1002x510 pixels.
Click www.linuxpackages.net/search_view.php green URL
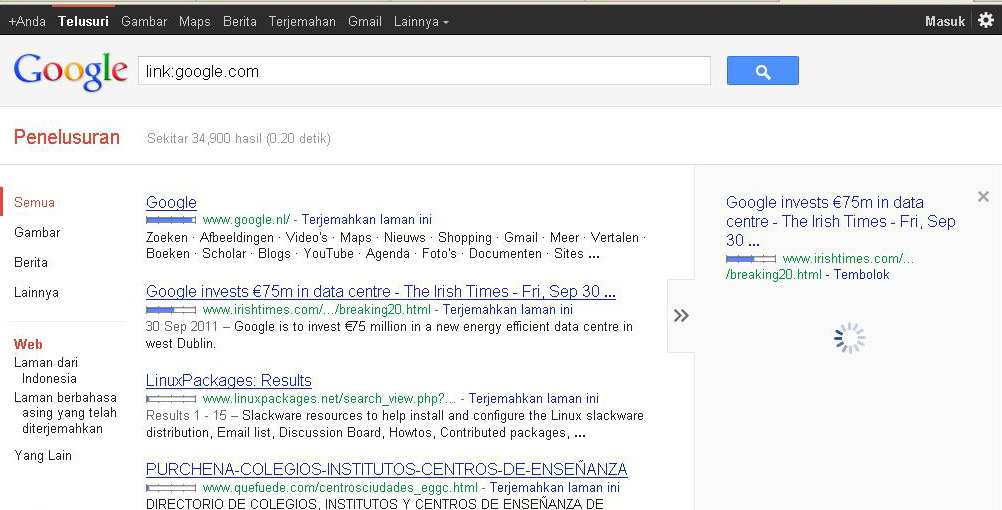point(330,399)
